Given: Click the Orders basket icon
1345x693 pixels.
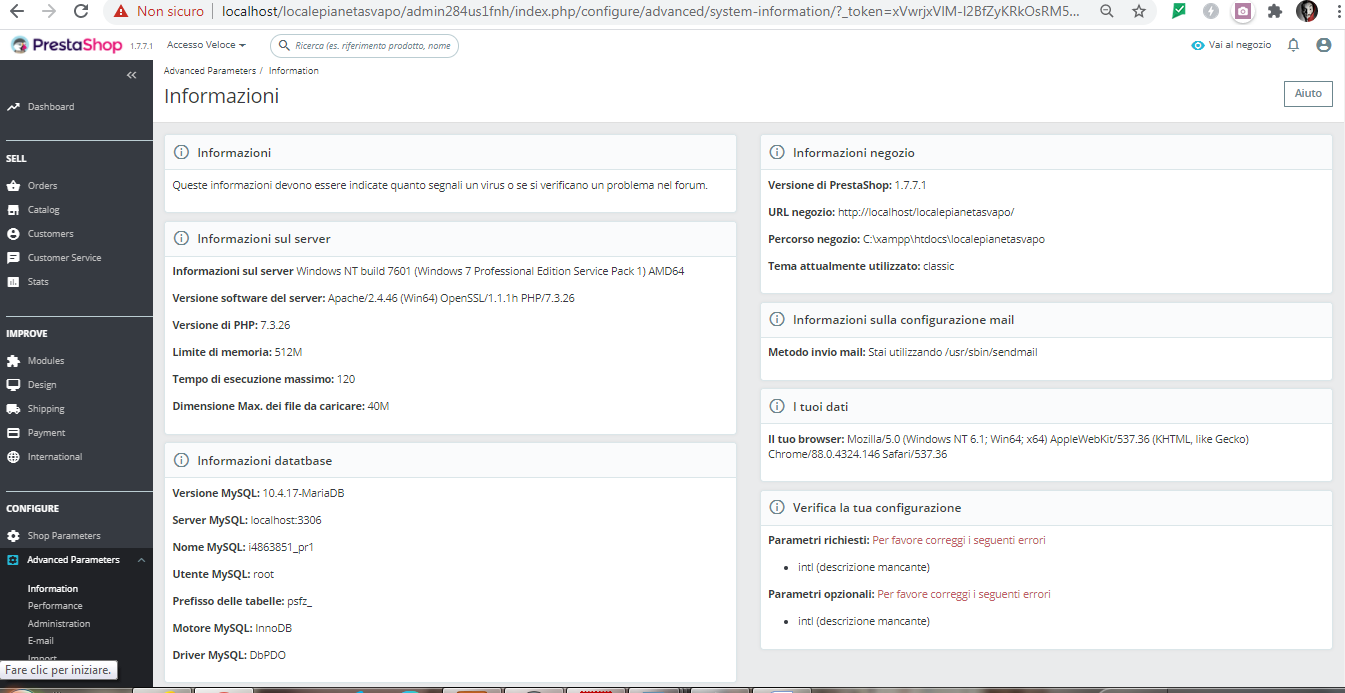Looking at the screenshot, I should [13, 186].
